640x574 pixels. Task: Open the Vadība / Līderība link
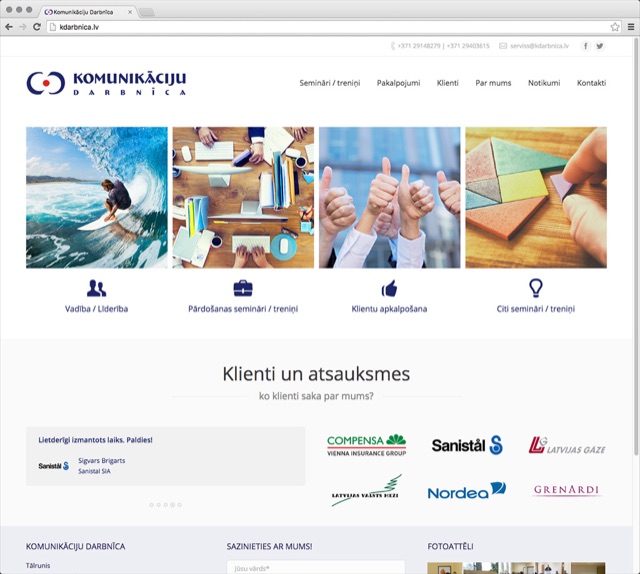[96, 309]
